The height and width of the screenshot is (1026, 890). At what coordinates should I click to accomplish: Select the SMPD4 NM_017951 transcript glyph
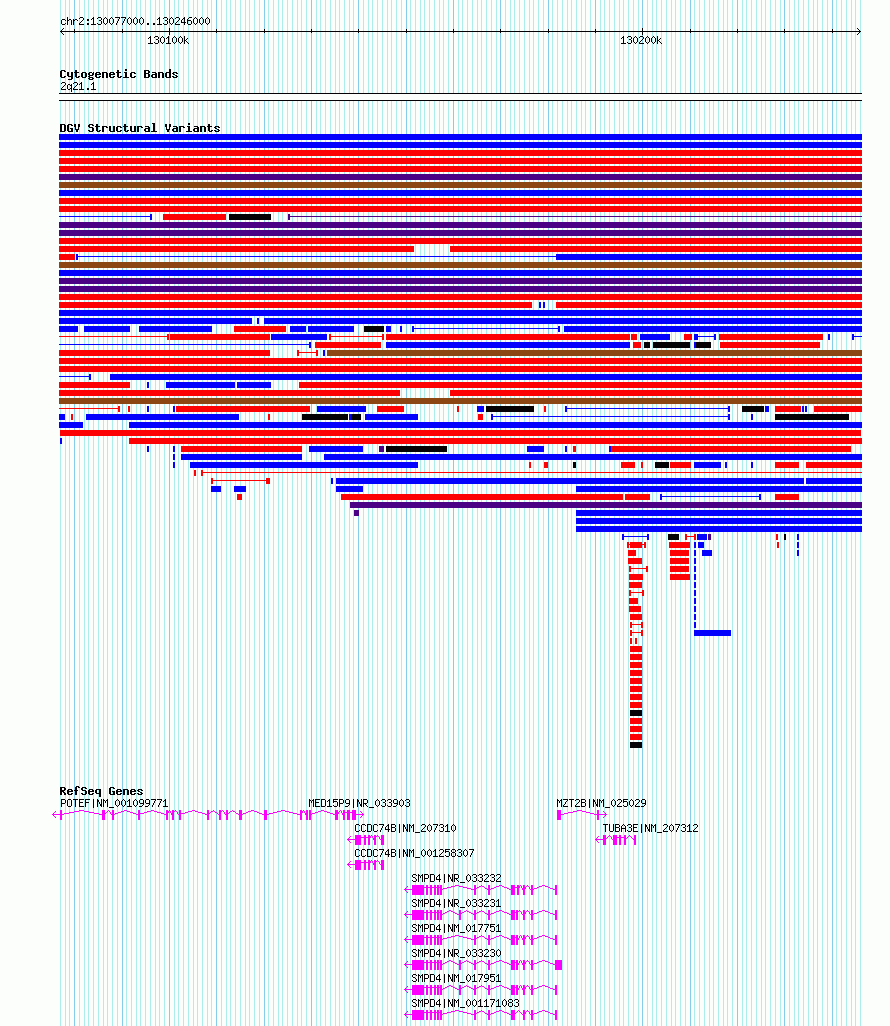[x=481, y=990]
